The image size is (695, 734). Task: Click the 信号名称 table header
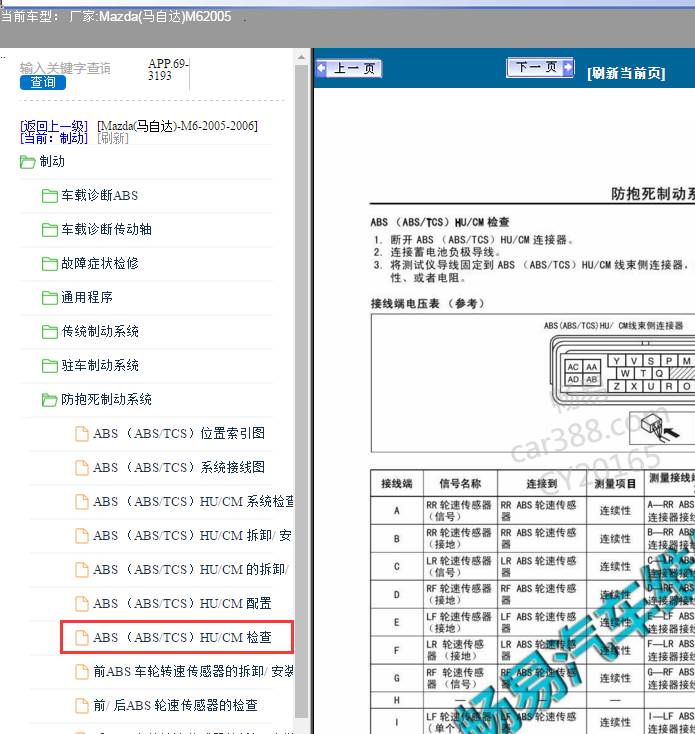(x=460, y=484)
